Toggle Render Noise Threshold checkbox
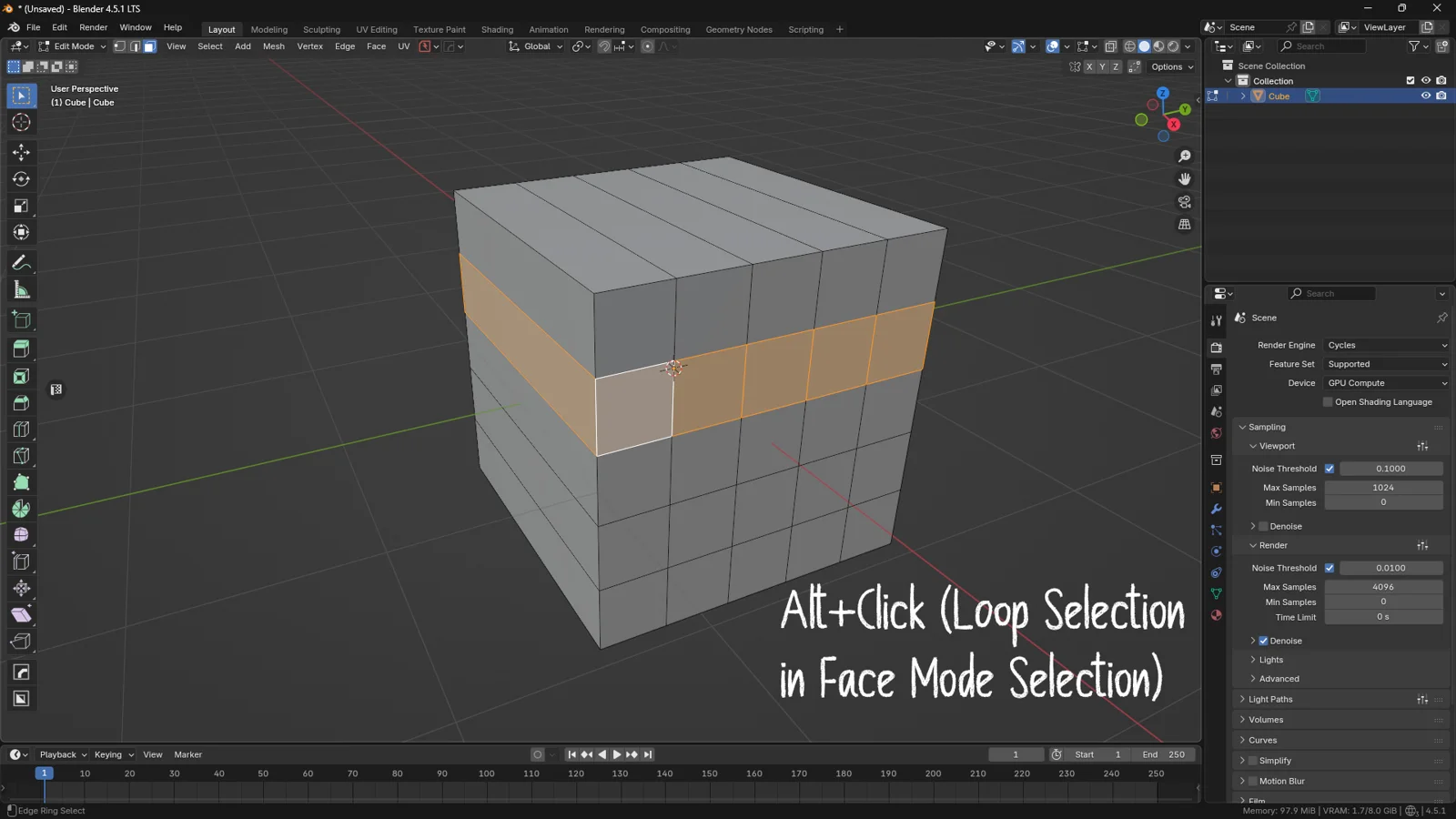The height and width of the screenshot is (819, 1456). tap(1330, 568)
